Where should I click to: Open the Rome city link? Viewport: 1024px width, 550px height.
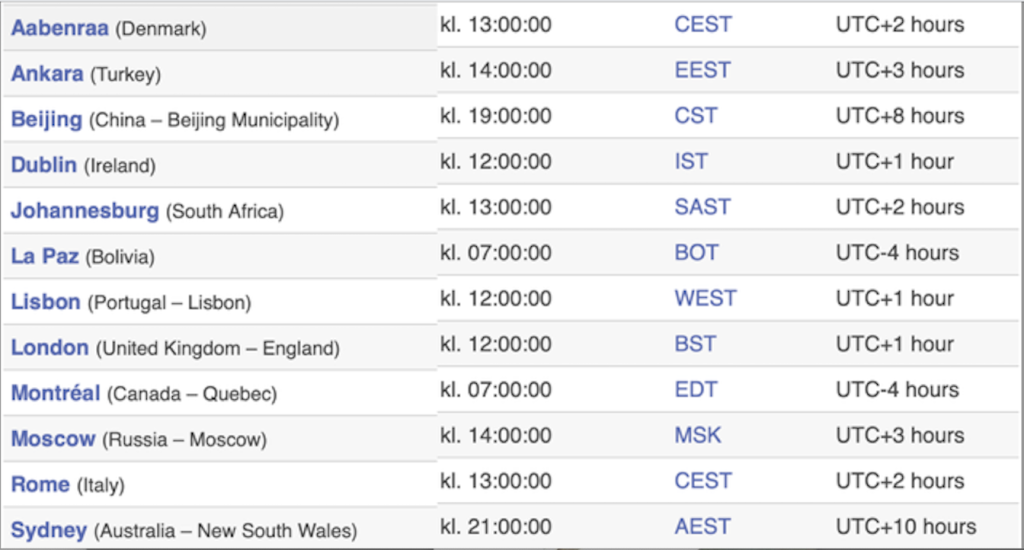[40, 485]
